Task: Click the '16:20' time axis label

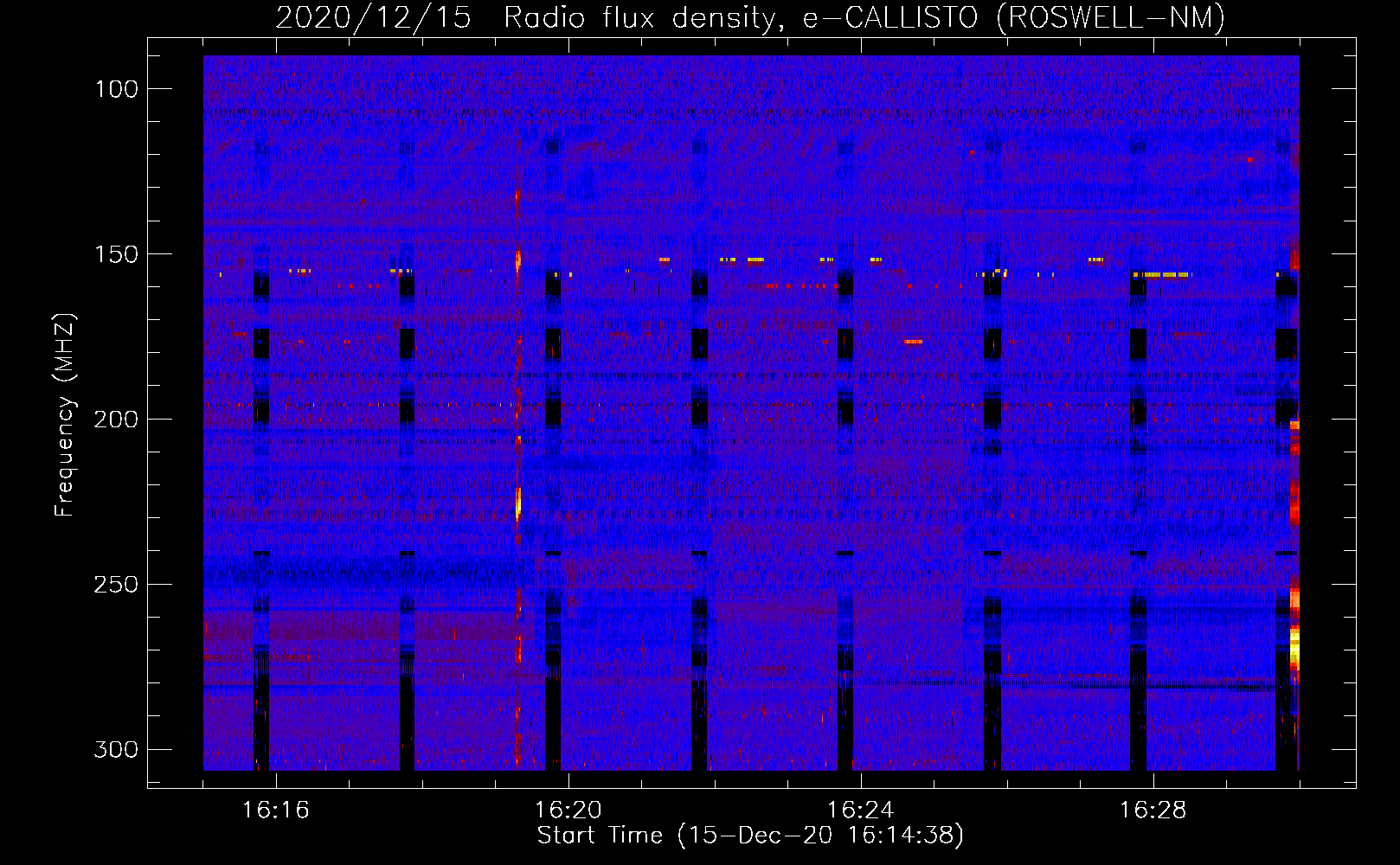Action: (568, 811)
